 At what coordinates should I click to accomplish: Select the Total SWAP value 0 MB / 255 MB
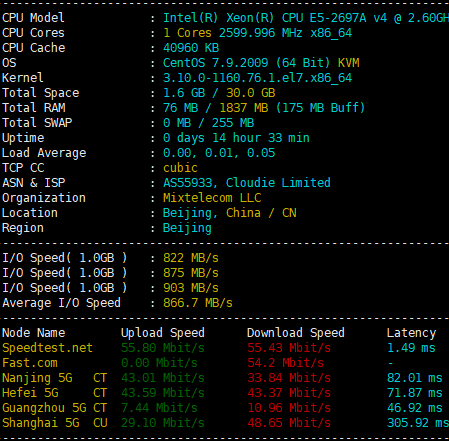coord(208,123)
